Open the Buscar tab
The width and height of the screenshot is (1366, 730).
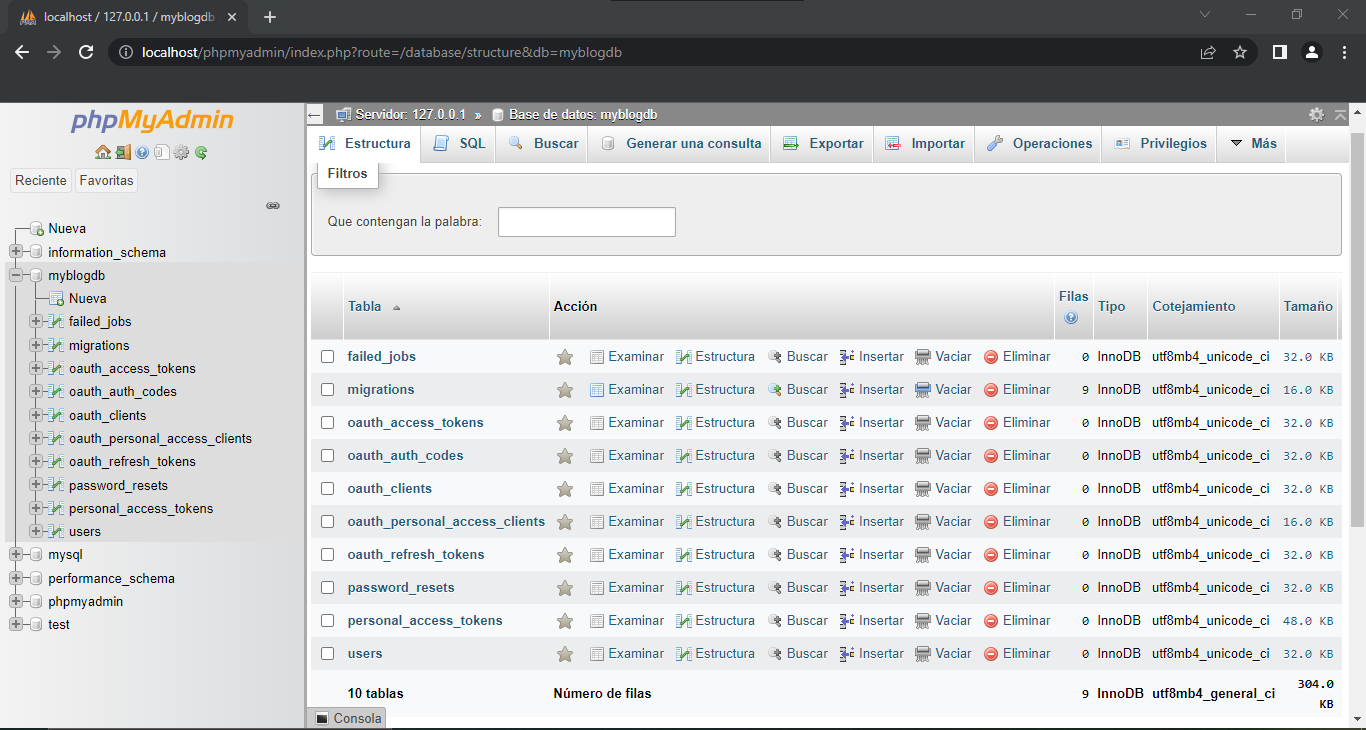pos(543,144)
